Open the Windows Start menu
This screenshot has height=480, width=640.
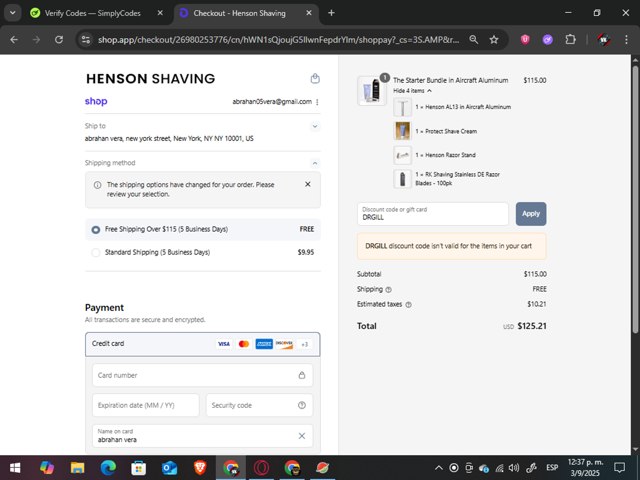(15, 467)
